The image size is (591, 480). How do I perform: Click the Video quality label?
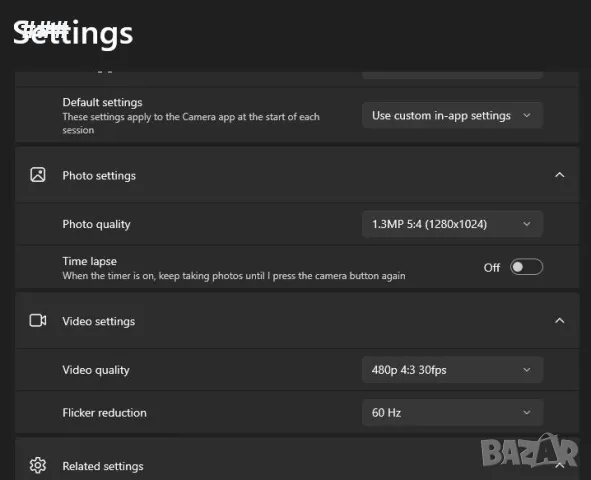pos(96,370)
